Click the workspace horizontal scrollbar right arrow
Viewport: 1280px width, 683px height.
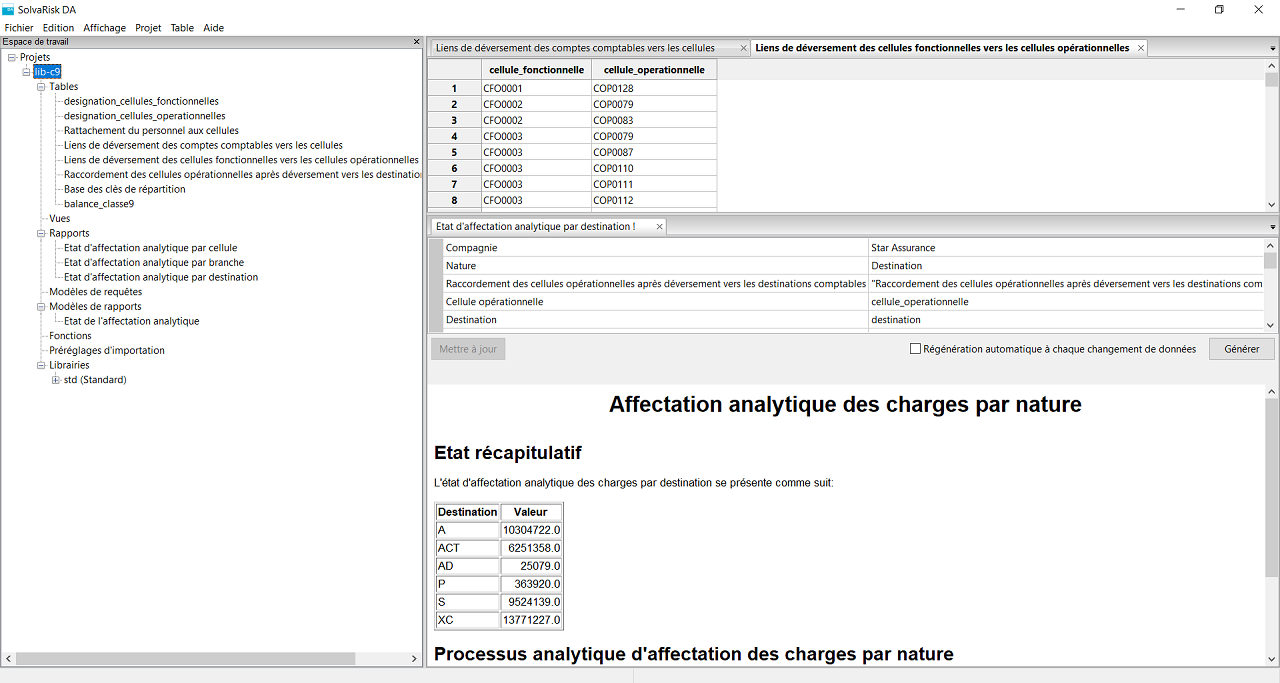coord(415,659)
